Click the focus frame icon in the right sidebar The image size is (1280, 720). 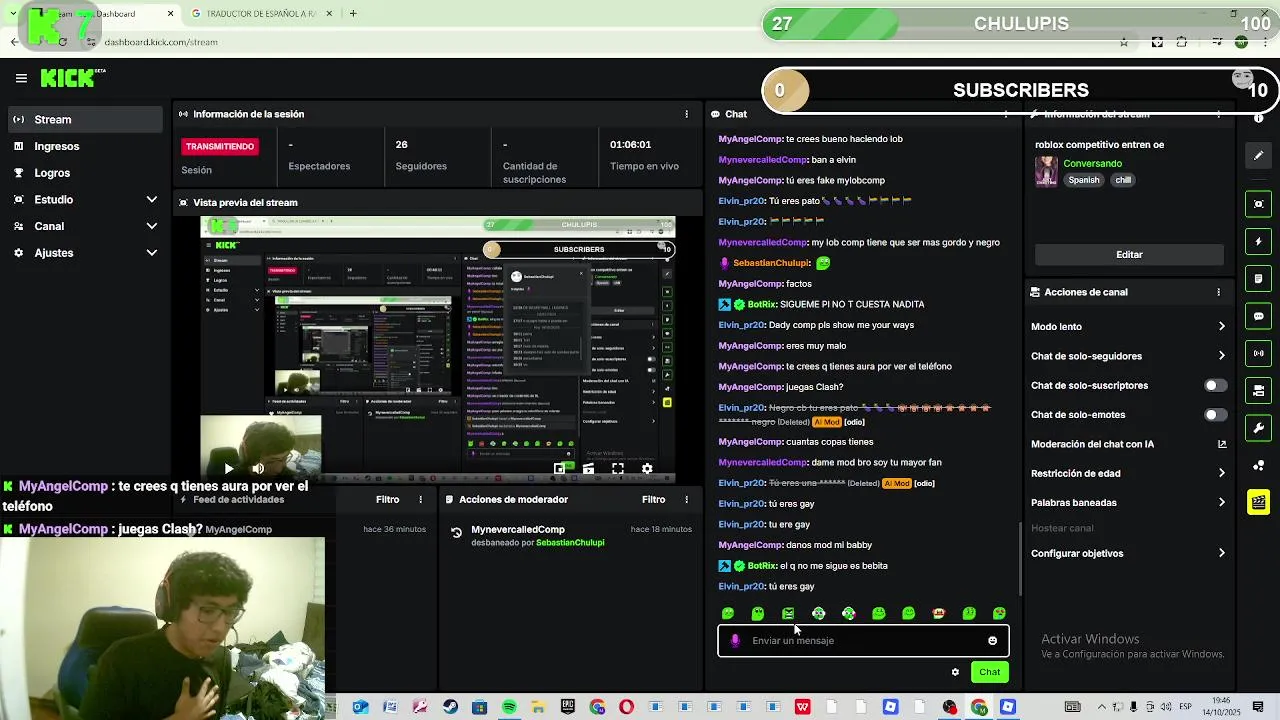point(1258,204)
